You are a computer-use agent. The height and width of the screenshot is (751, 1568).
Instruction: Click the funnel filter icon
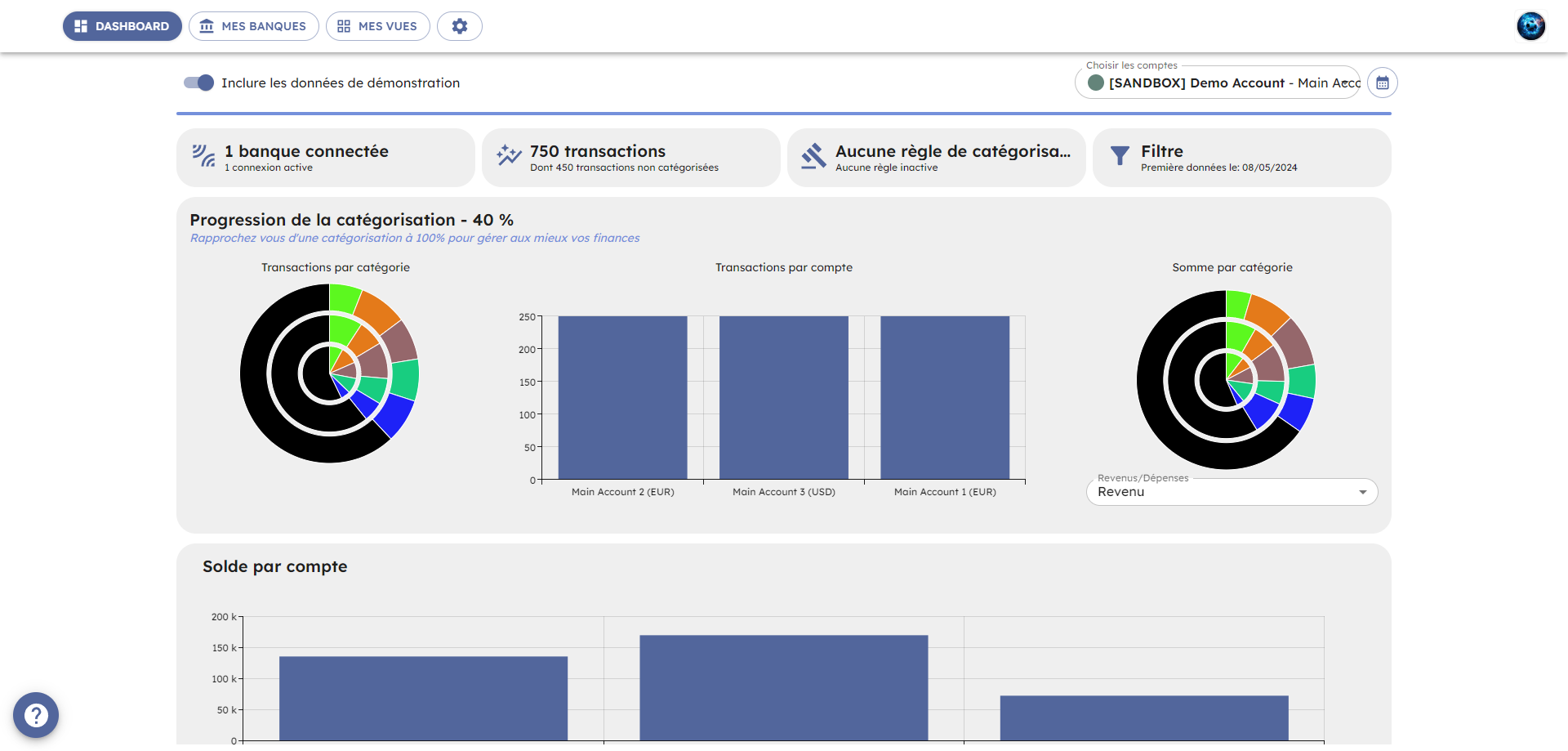pyautogui.click(x=1120, y=155)
